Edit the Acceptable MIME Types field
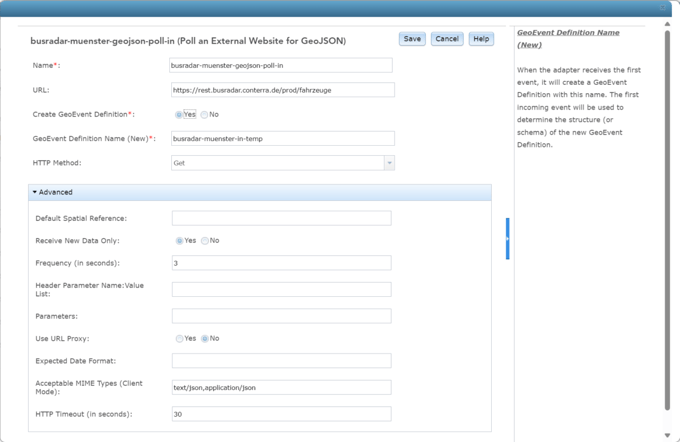The image size is (680, 442). pyautogui.click(x=281, y=387)
